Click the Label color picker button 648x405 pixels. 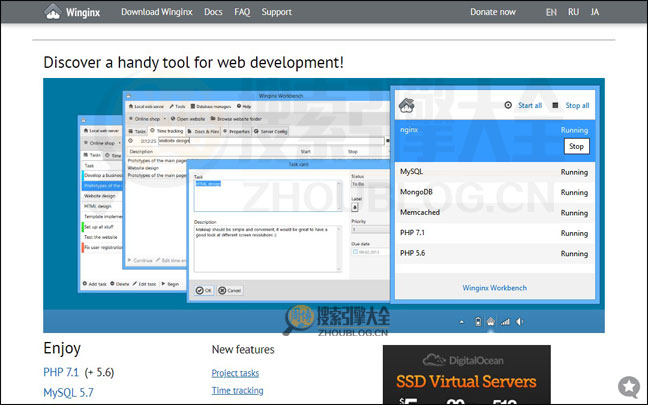[355, 207]
